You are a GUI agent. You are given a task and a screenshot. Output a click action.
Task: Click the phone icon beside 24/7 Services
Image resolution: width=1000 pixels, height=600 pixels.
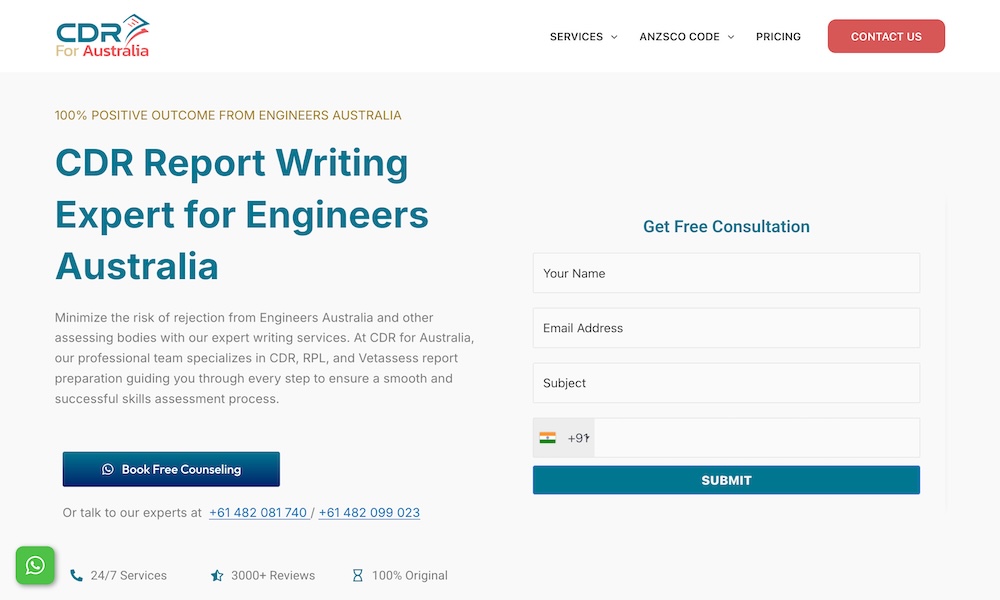point(77,576)
